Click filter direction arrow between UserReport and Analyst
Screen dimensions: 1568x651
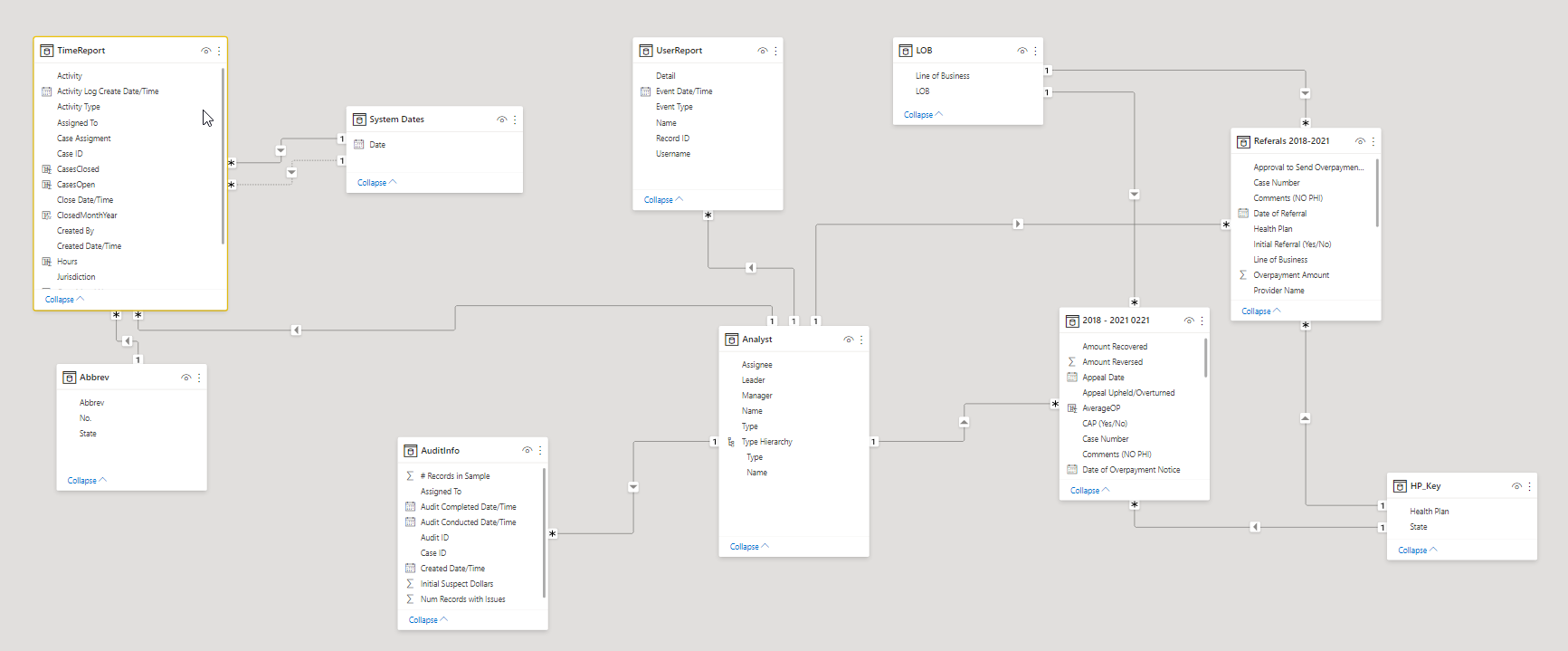(751, 268)
